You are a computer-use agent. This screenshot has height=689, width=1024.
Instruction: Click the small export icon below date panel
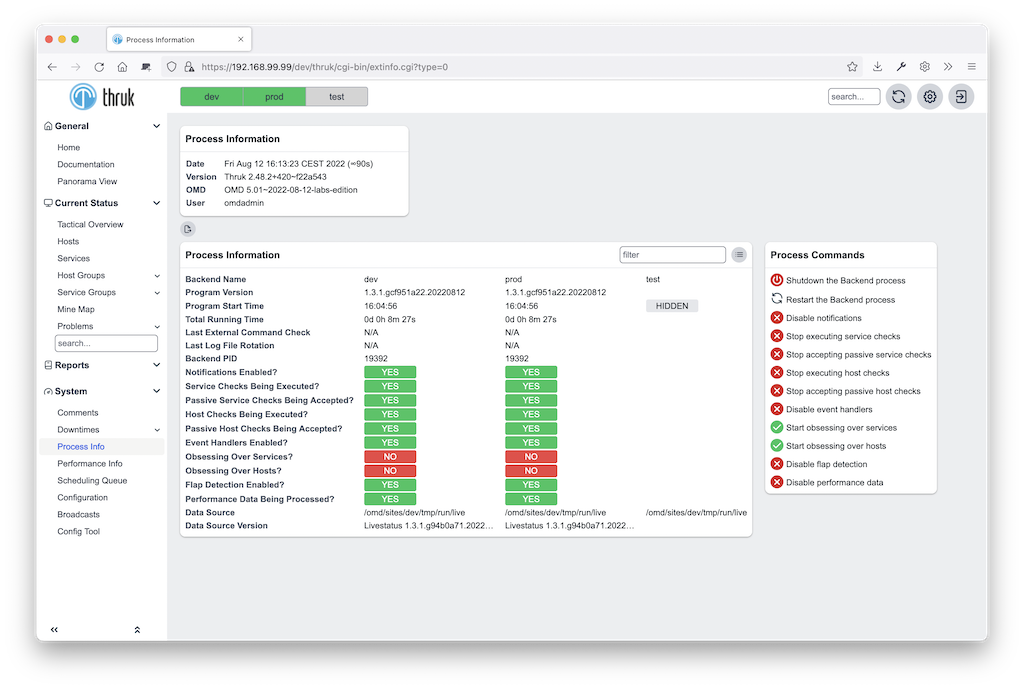pyautogui.click(x=188, y=229)
